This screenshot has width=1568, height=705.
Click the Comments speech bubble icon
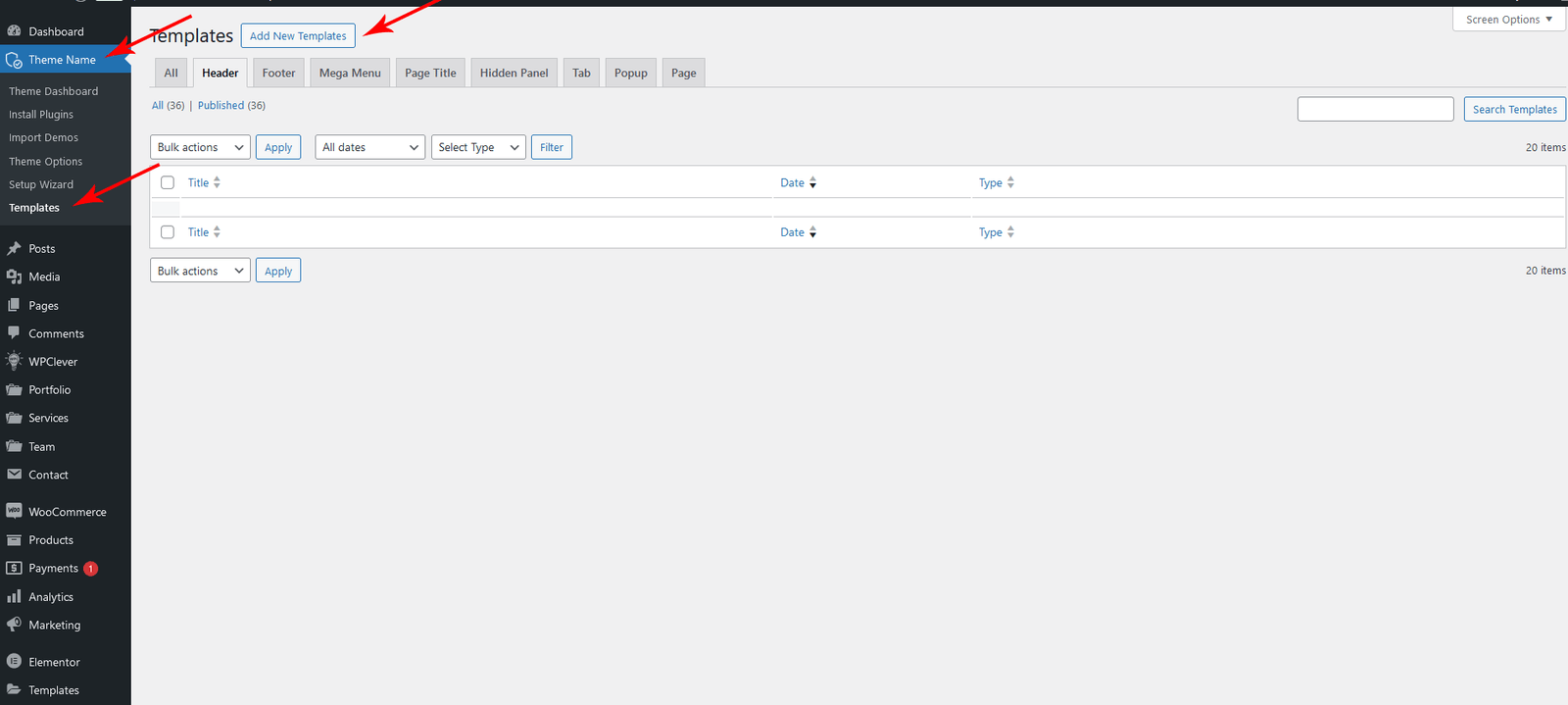14,333
